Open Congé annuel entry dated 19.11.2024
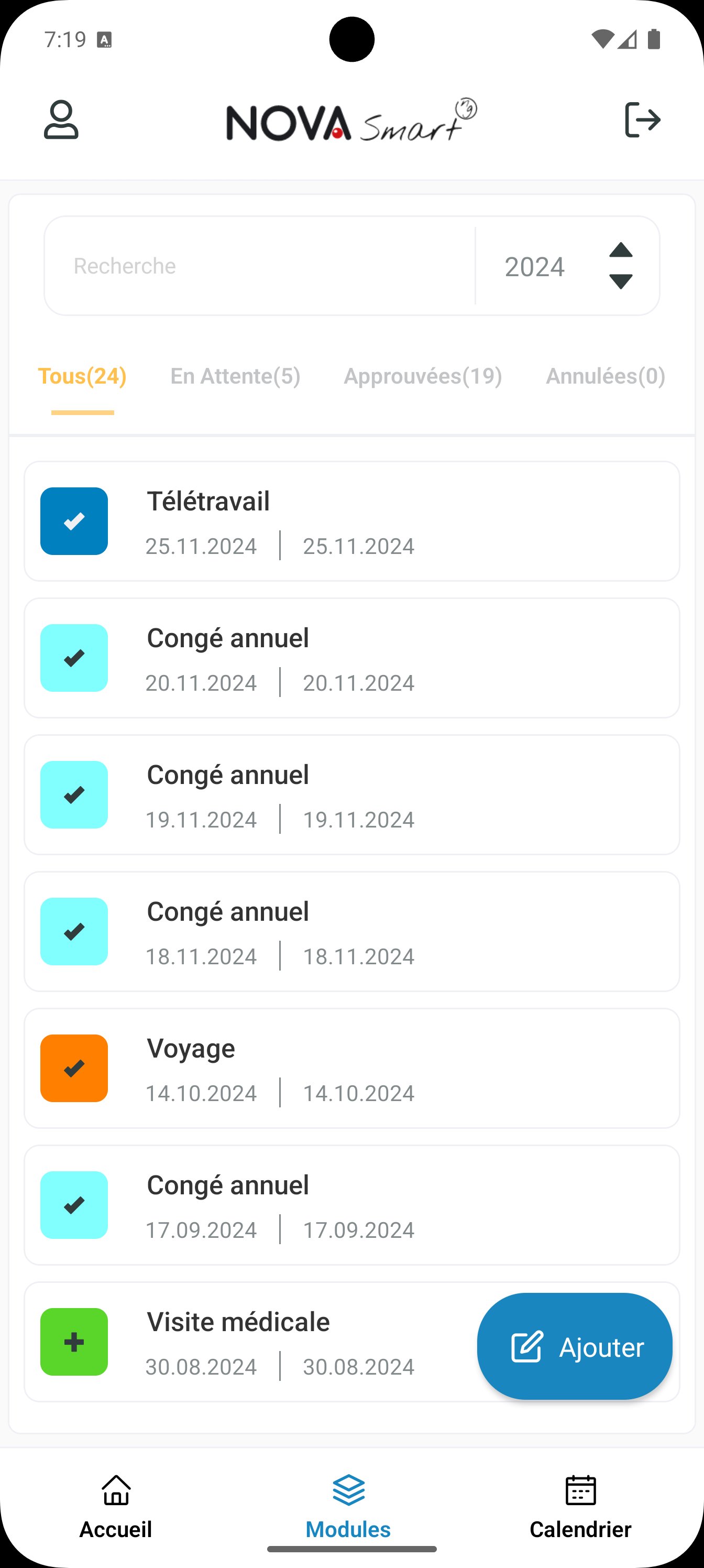 click(351, 795)
